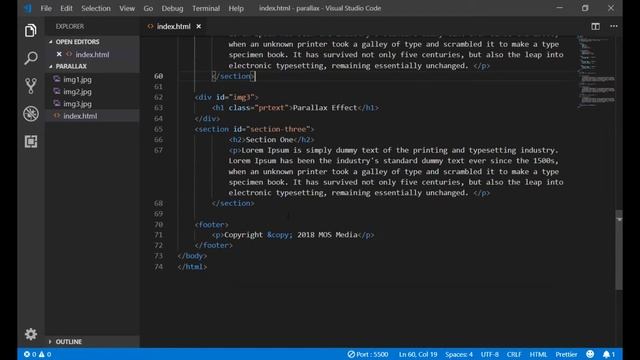Click the Split Editor icon
The width and height of the screenshot is (640, 360).
coord(596,27)
